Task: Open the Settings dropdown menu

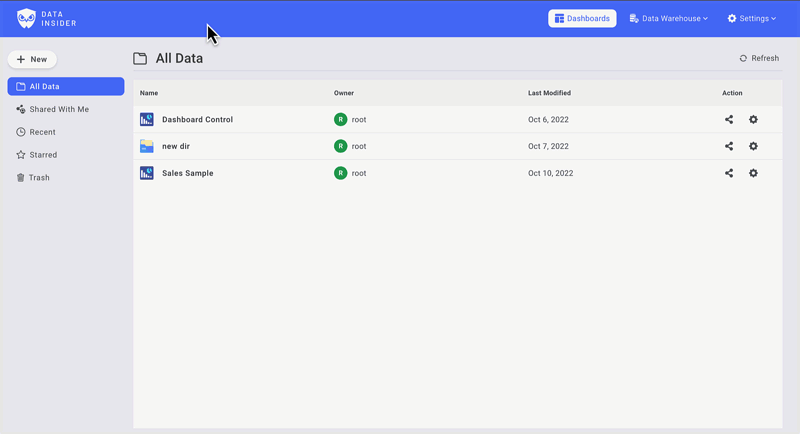Action: (751, 18)
